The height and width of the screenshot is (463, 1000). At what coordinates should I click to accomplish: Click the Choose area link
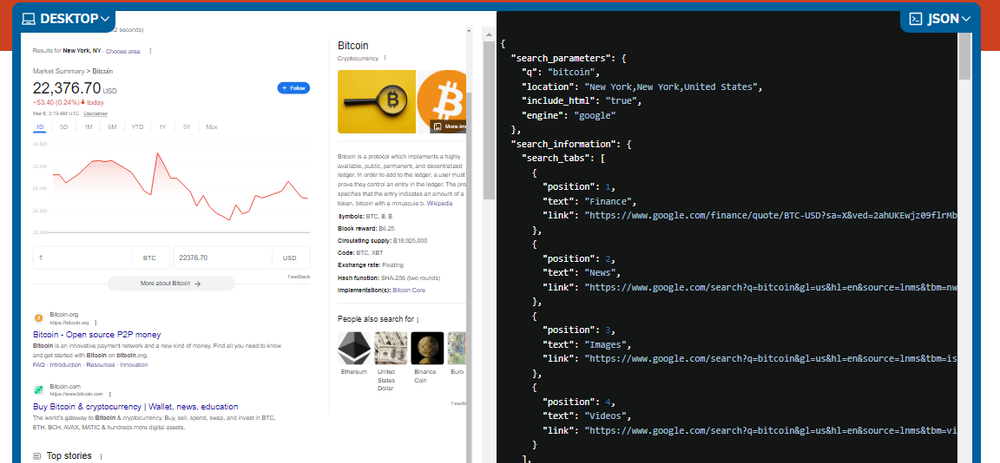pos(123,51)
